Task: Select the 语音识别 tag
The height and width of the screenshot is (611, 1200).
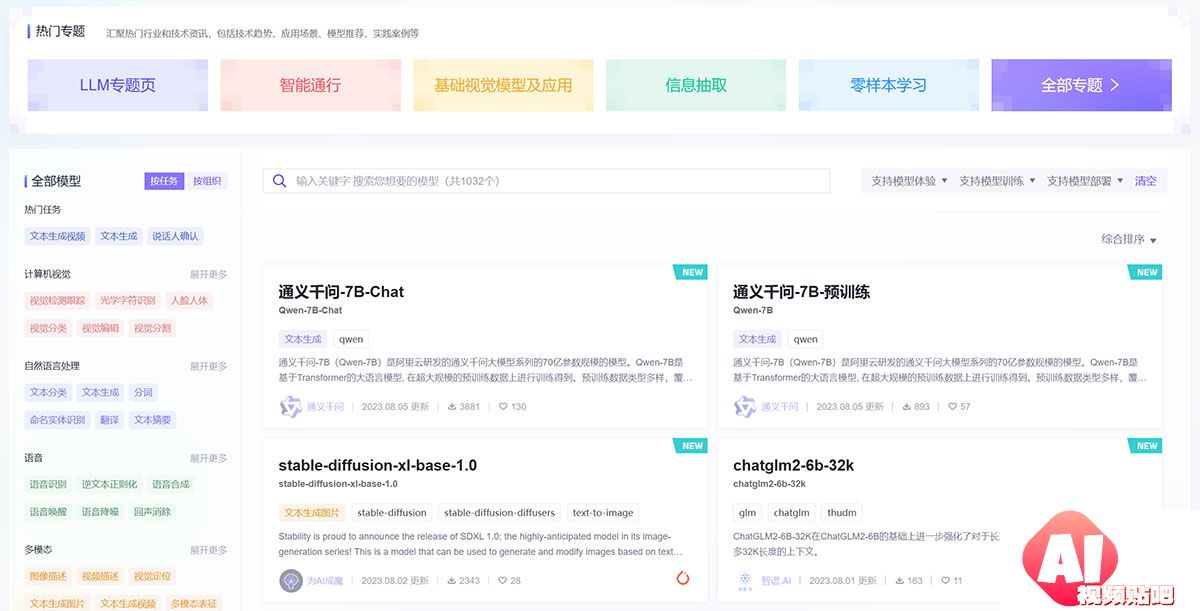Action: point(48,484)
